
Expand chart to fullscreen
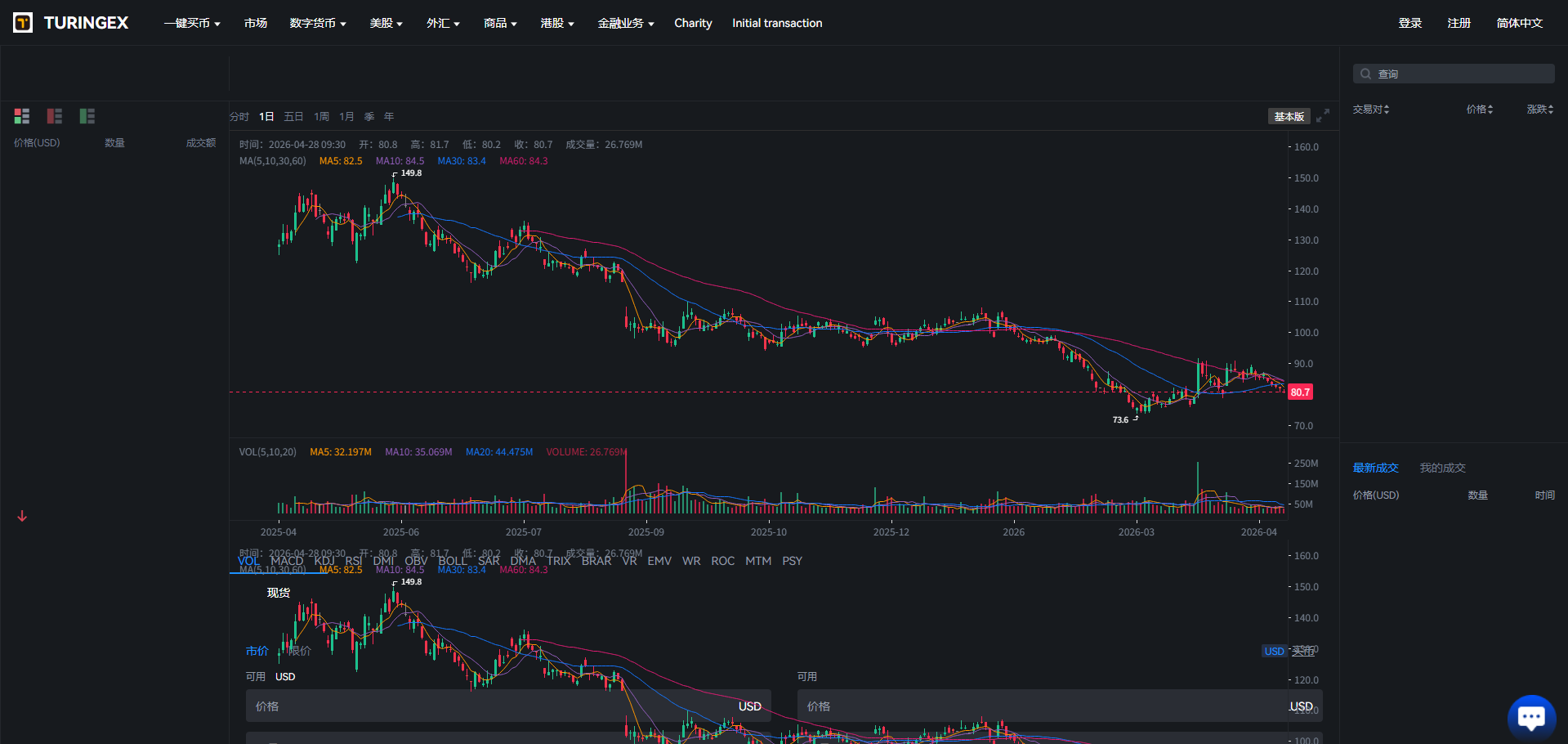(x=1323, y=116)
